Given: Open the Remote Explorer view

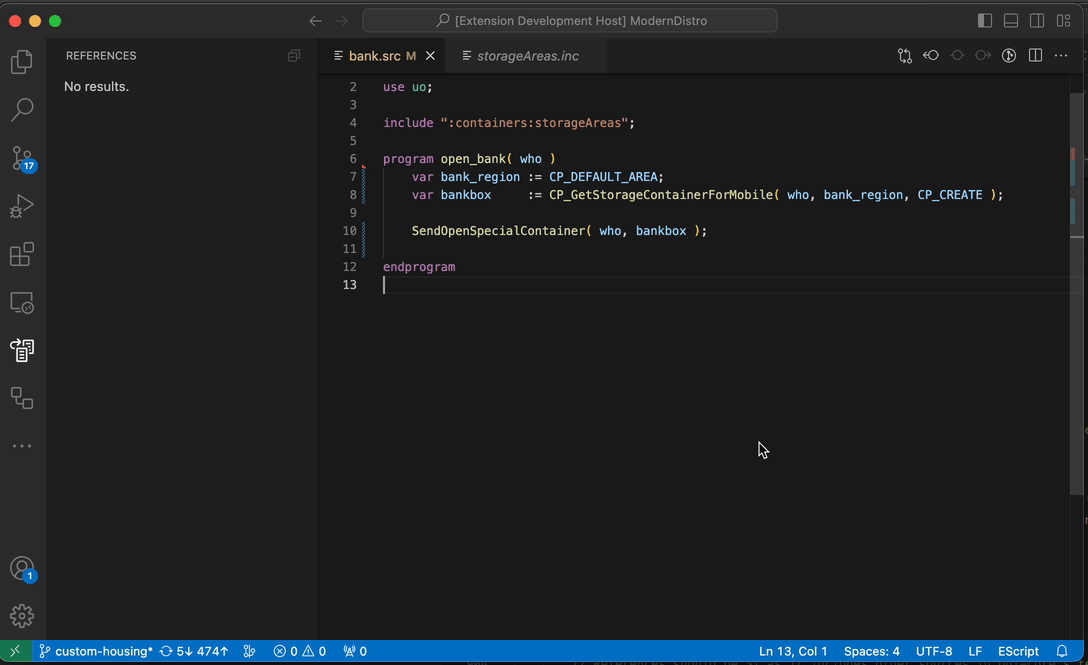Looking at the screenshot, I should pos(22,303).
